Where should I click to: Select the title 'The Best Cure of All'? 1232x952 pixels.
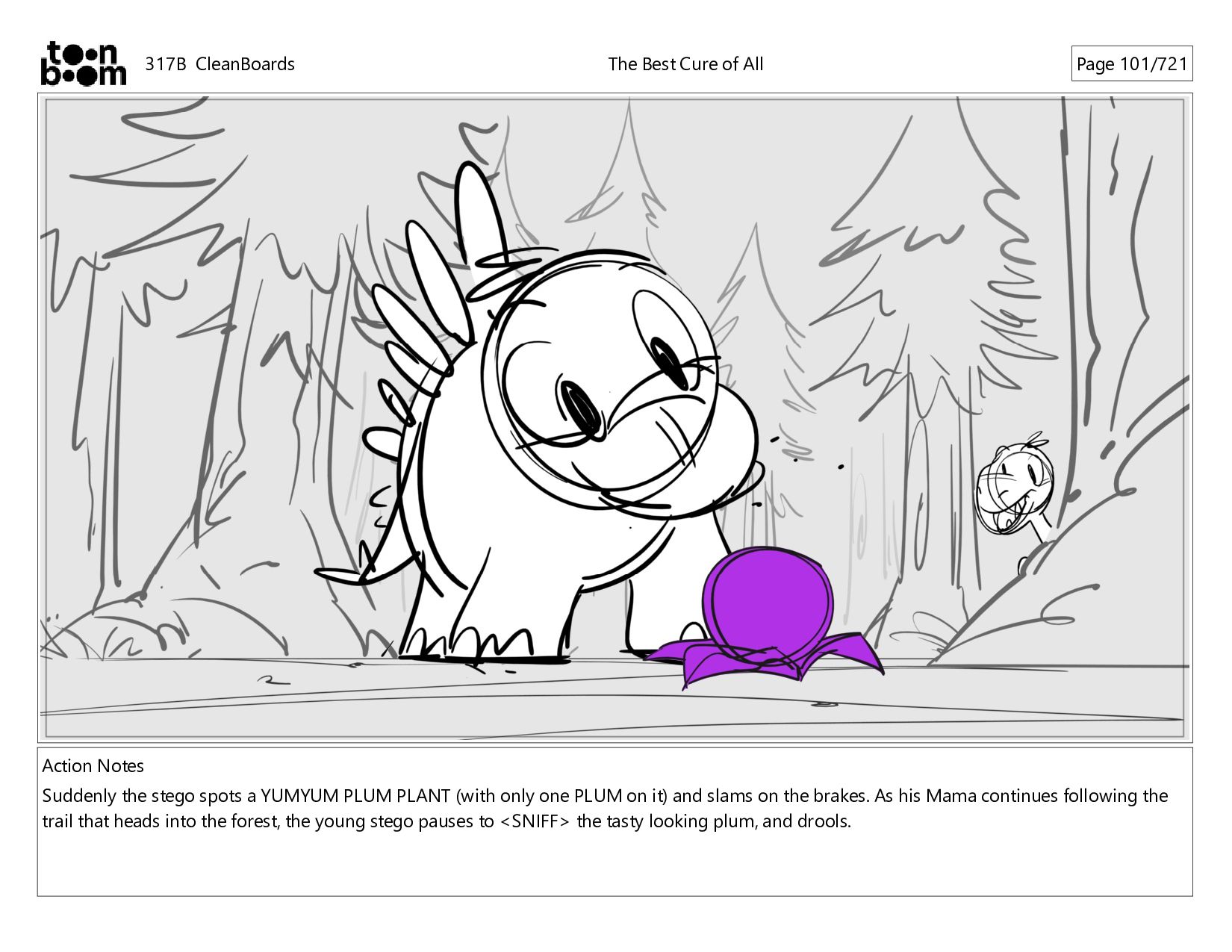tap(685, 64)
